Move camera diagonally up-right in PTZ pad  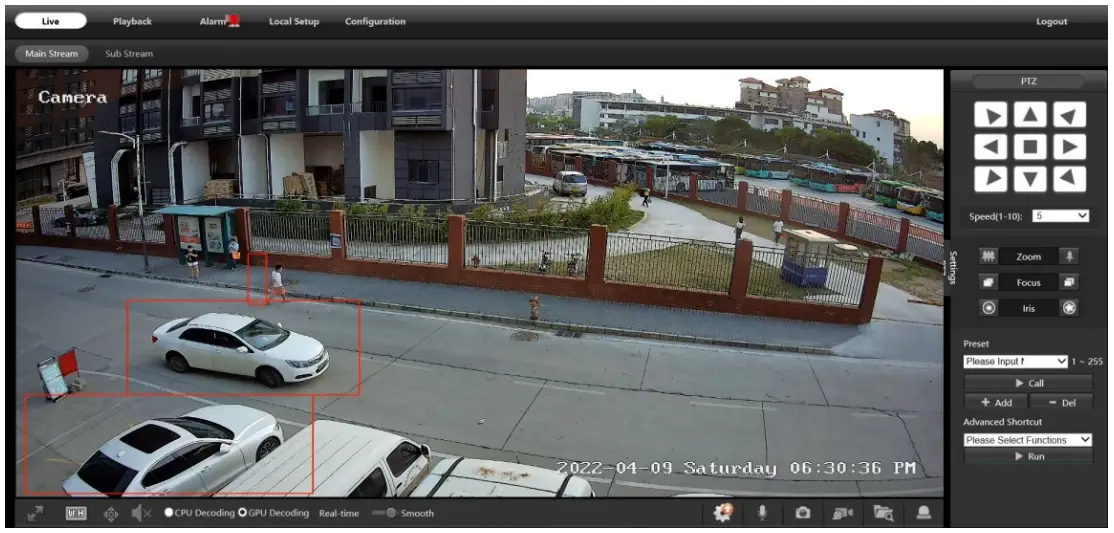click(1069, 114)
